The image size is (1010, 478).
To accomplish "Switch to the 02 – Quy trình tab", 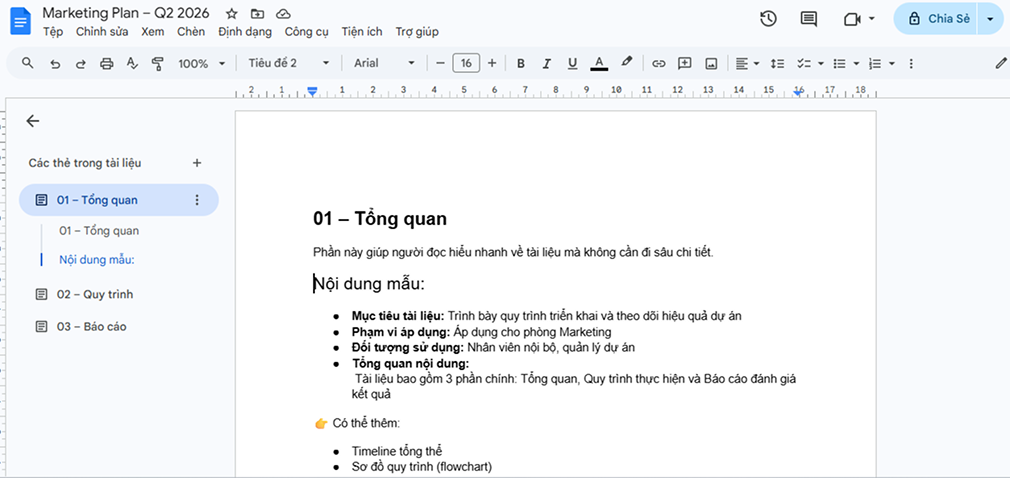I will point(95,294).
